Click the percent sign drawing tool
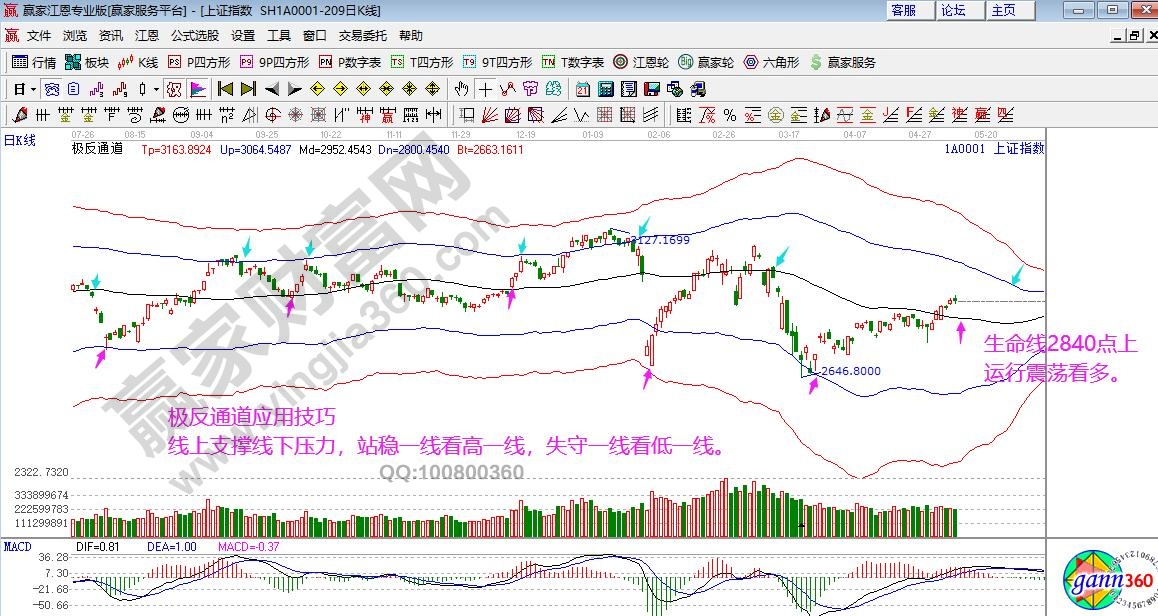The height and width of the screenshot is (616, 1158). pos(730,114)
